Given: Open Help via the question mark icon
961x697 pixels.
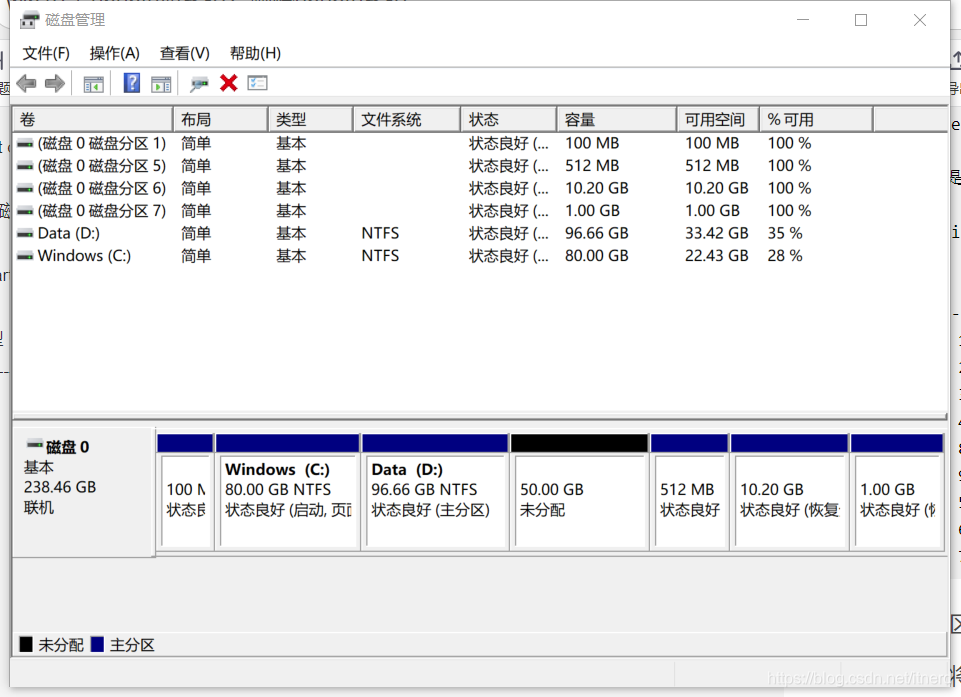Looking at the screenshot, I should click(x=132, y=83).
